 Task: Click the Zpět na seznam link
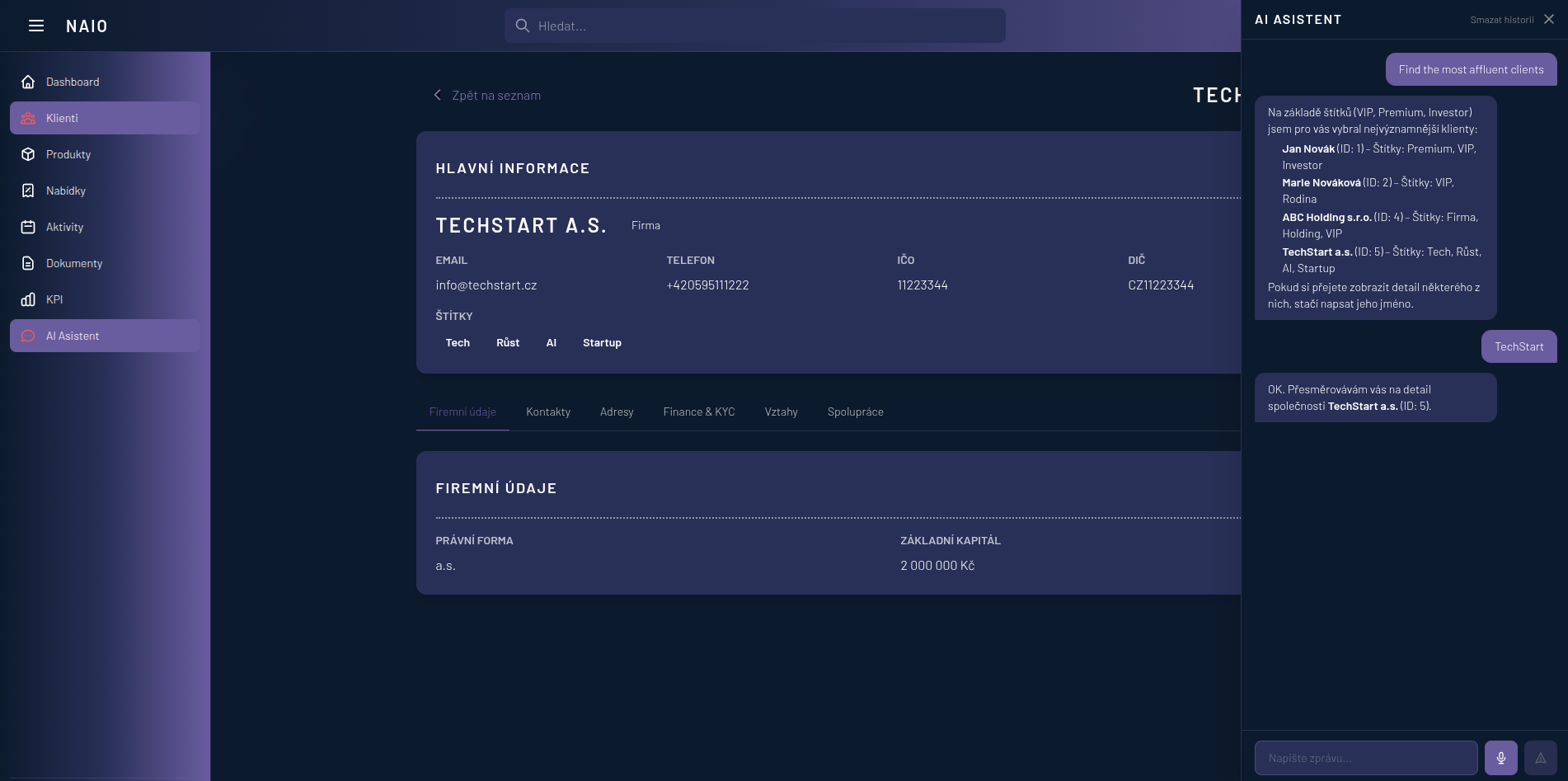click(x=487, y=95)
